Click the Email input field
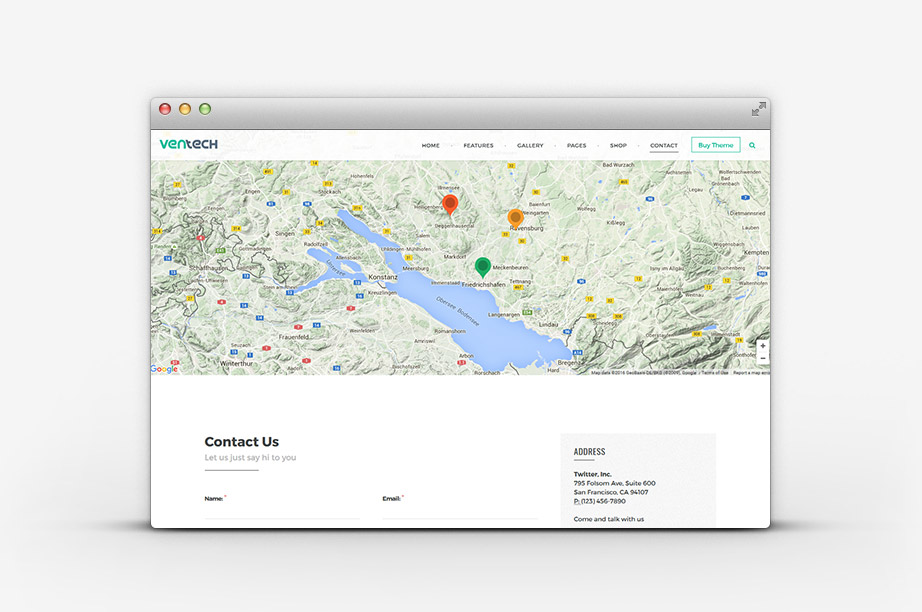The image size is (922, 612). pos(460,511)
